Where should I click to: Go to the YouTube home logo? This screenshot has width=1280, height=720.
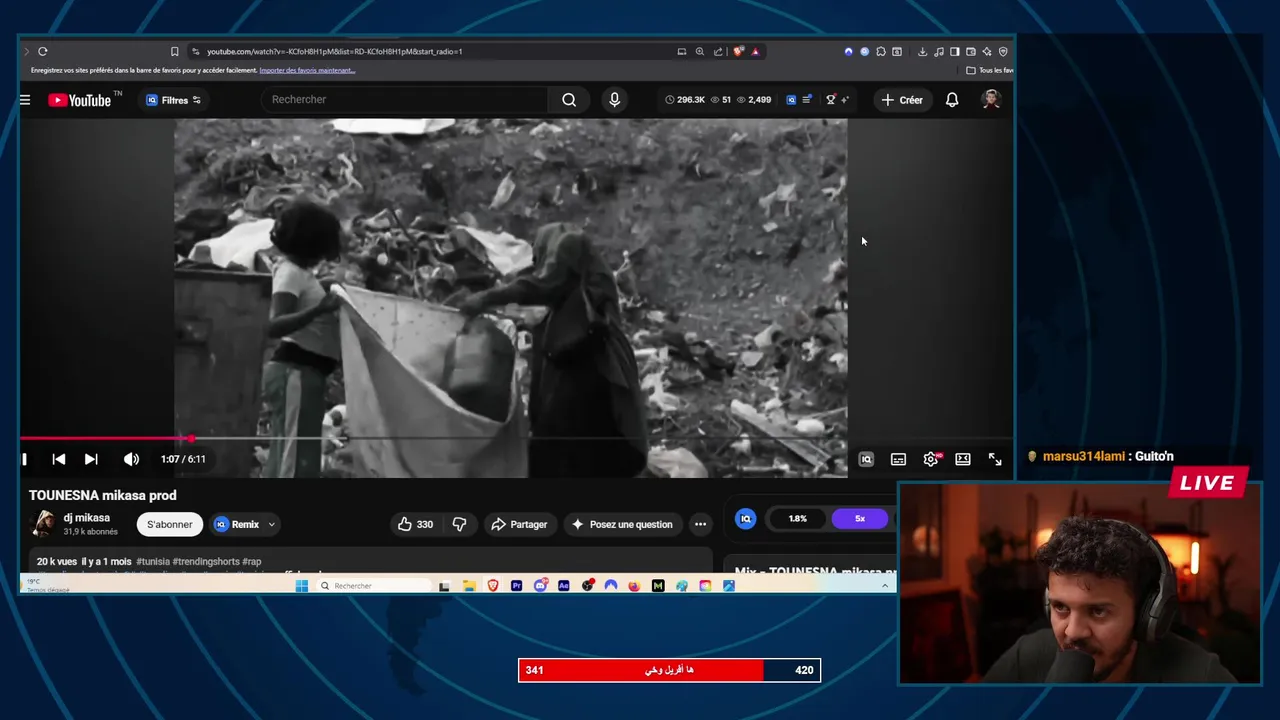79,100
